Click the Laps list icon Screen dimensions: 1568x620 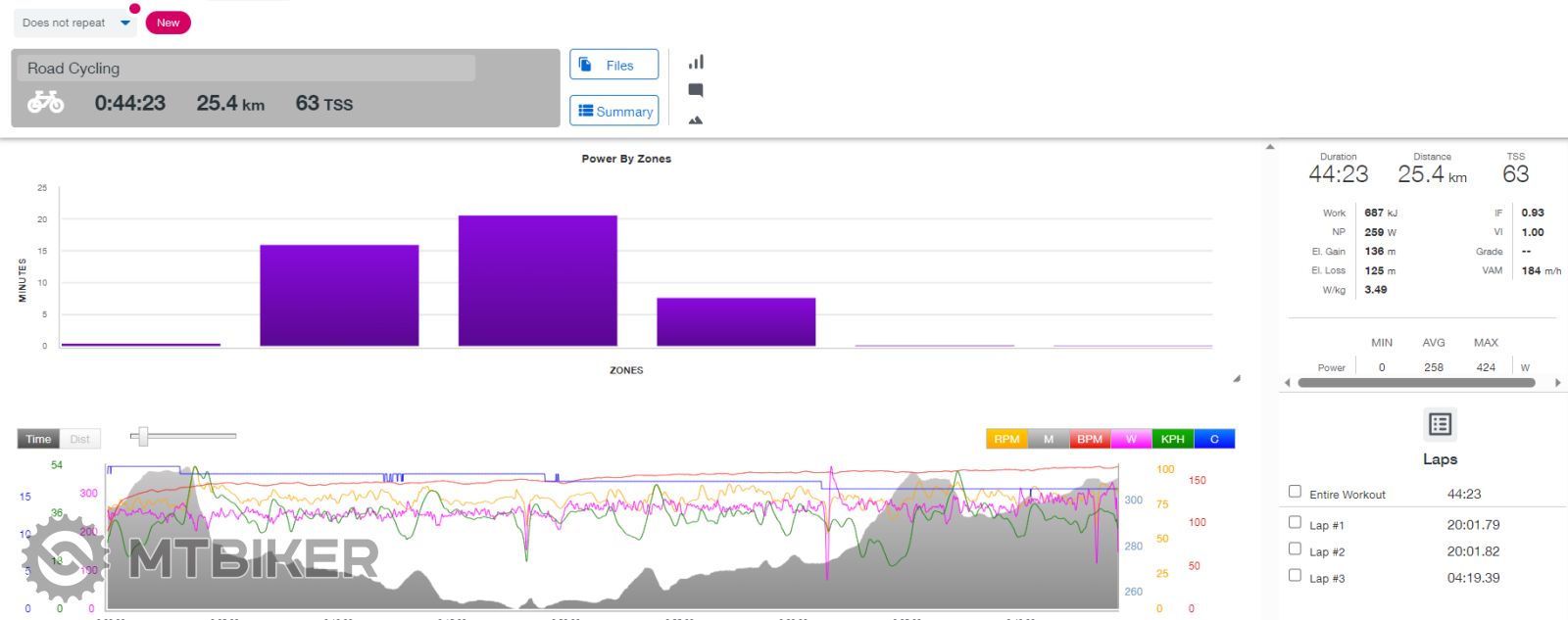tap(1440, 424)
